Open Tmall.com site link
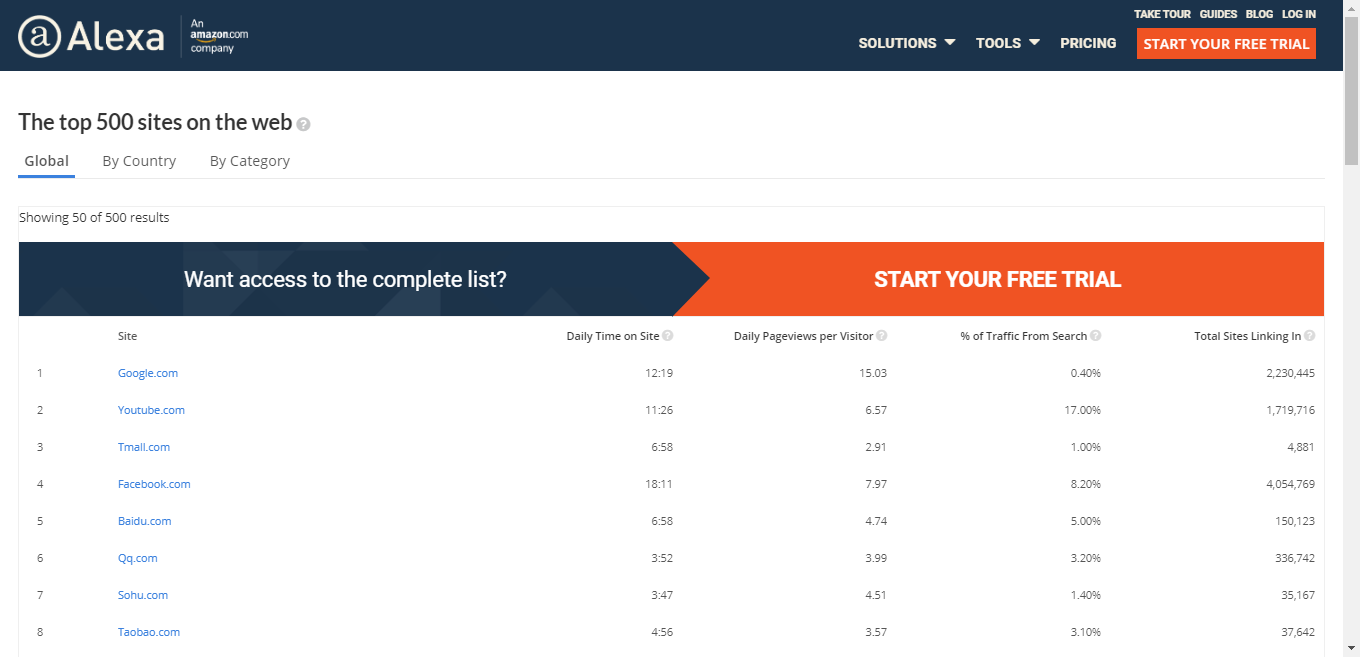The width and height of the screenshot is (1360, 657). point(144,447)
